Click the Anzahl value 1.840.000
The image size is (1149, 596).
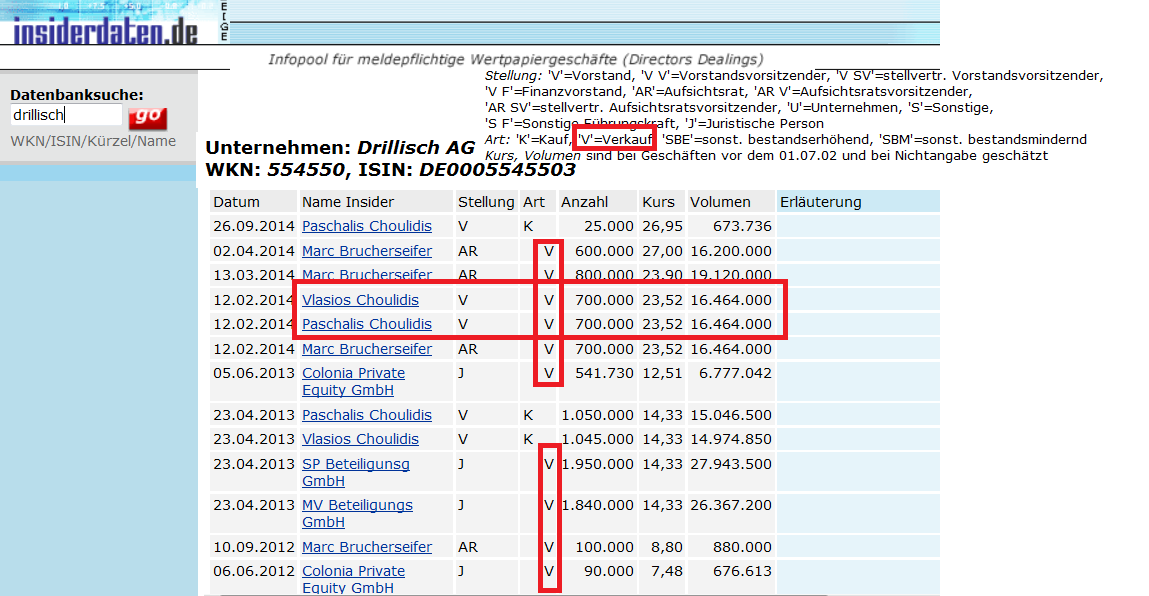[x=598, y=505]
